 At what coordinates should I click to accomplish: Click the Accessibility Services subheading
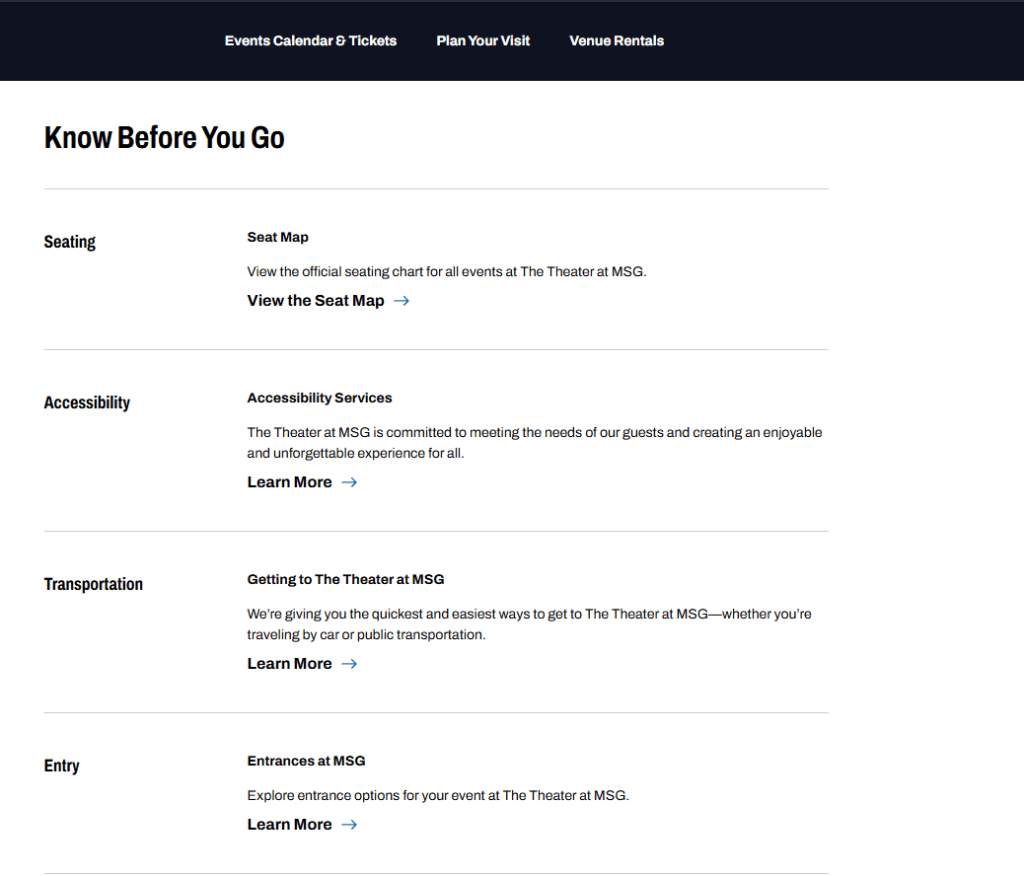[319, 398]
